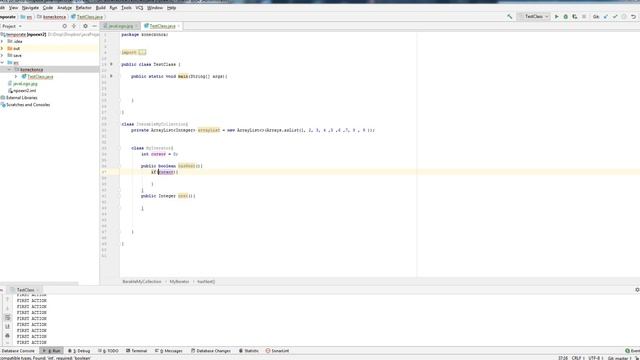Toggle scroll-to-end in the Run console sidebar
This screenshot has width=640, height=360.
(7, 327)
